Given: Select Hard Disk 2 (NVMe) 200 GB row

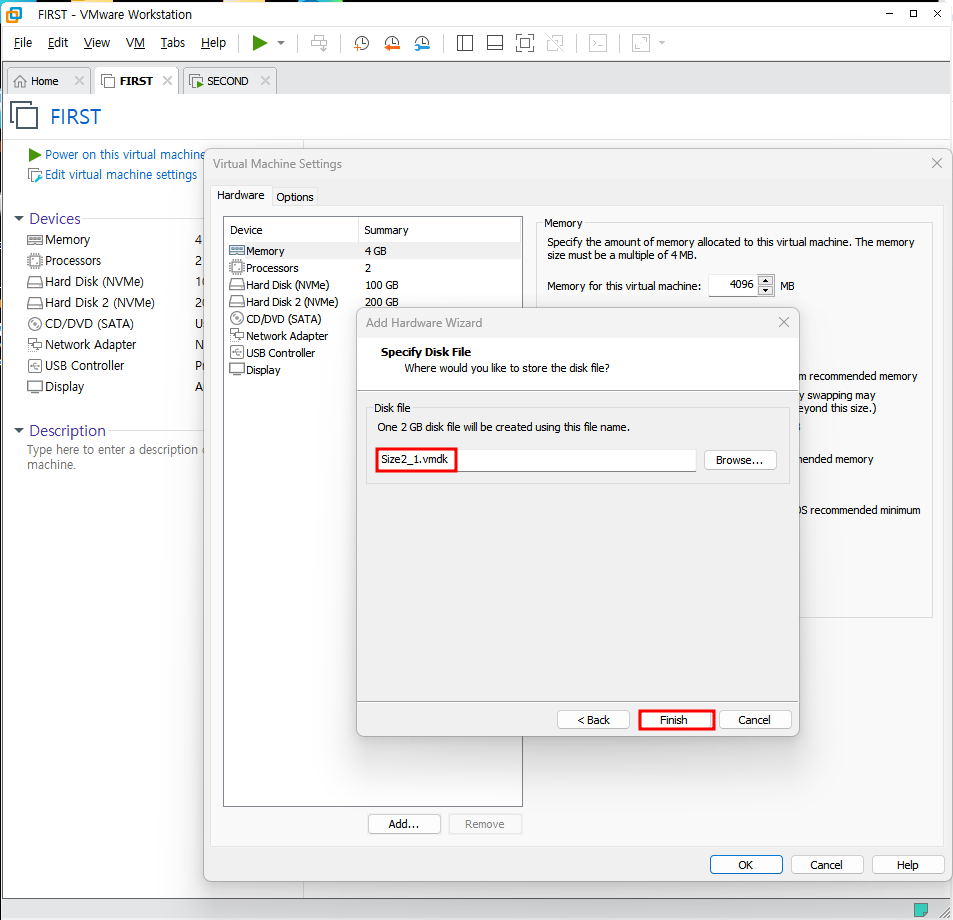Looking at the screenshot, I should click(373, 302).
